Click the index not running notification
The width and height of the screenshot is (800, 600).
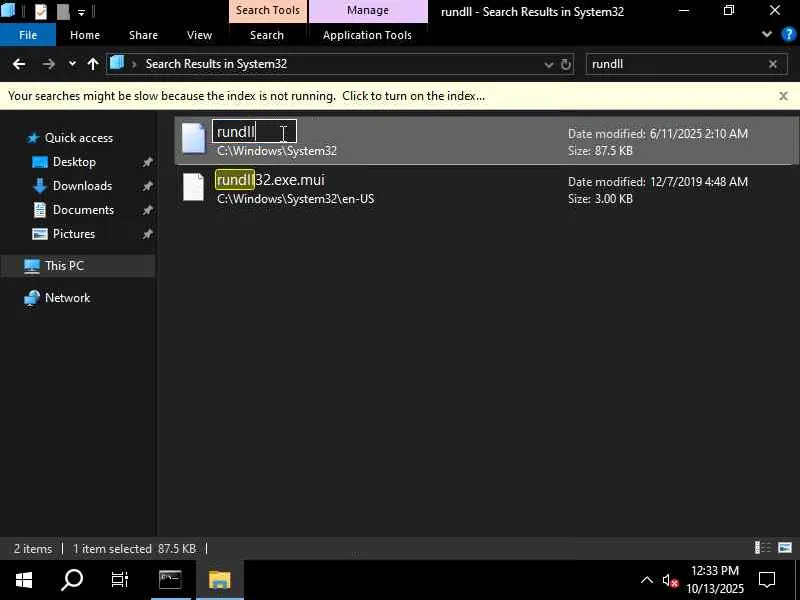(246, 96)
